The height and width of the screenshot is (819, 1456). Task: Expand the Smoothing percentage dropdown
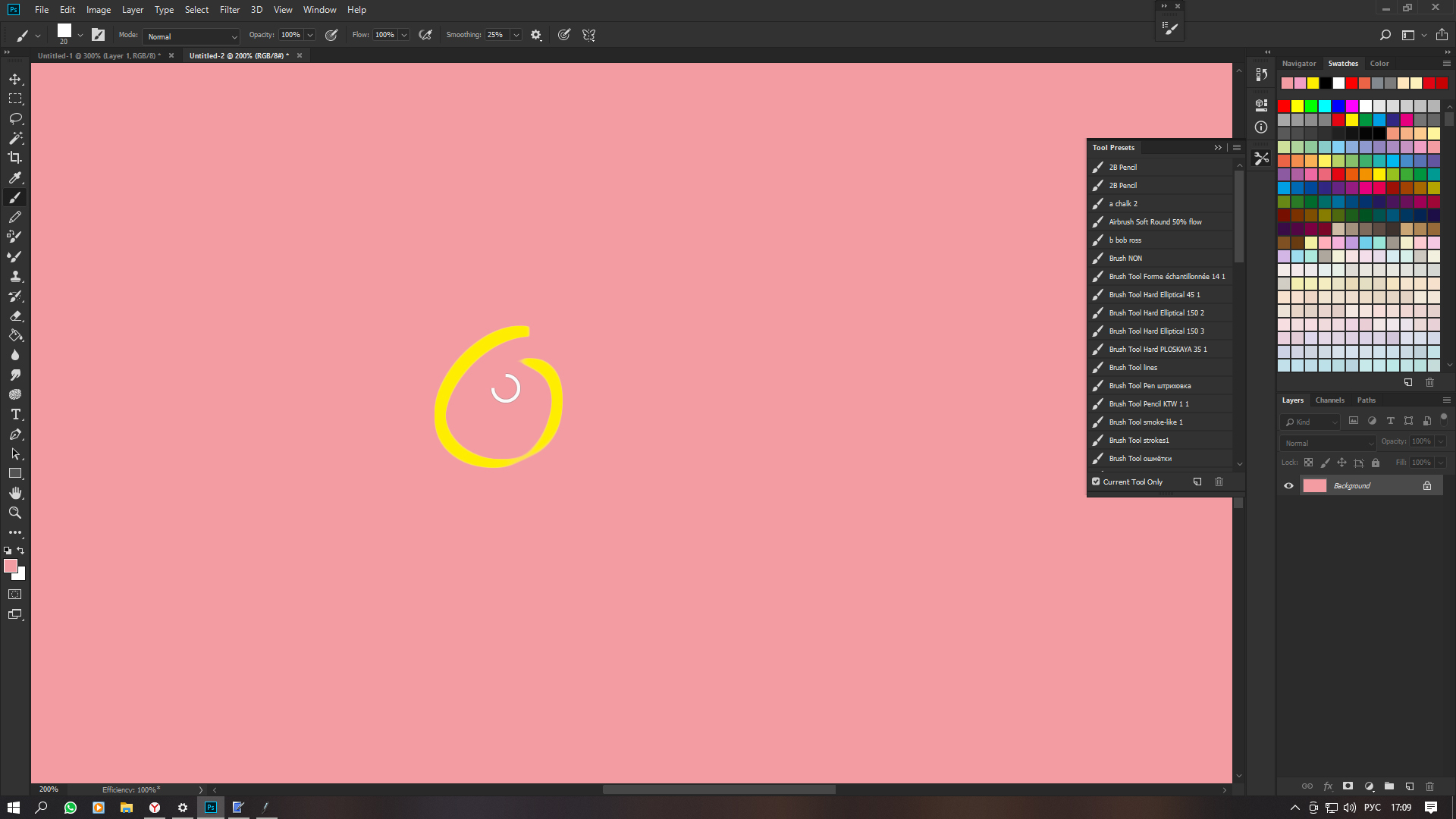coord(516,35)
